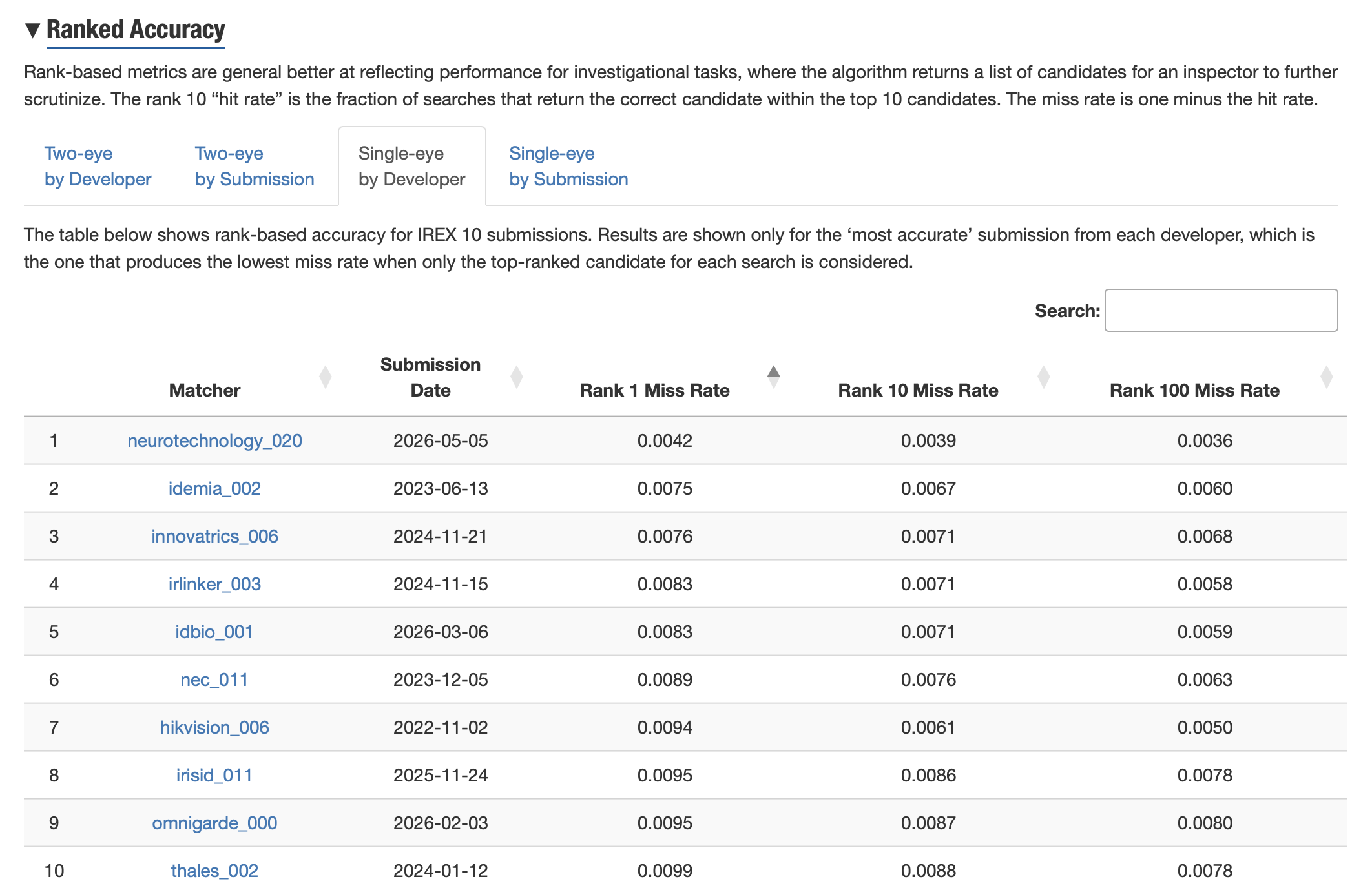
Task: Click the 0.0061 Rank 10 value
Action: tap(928, 727)
